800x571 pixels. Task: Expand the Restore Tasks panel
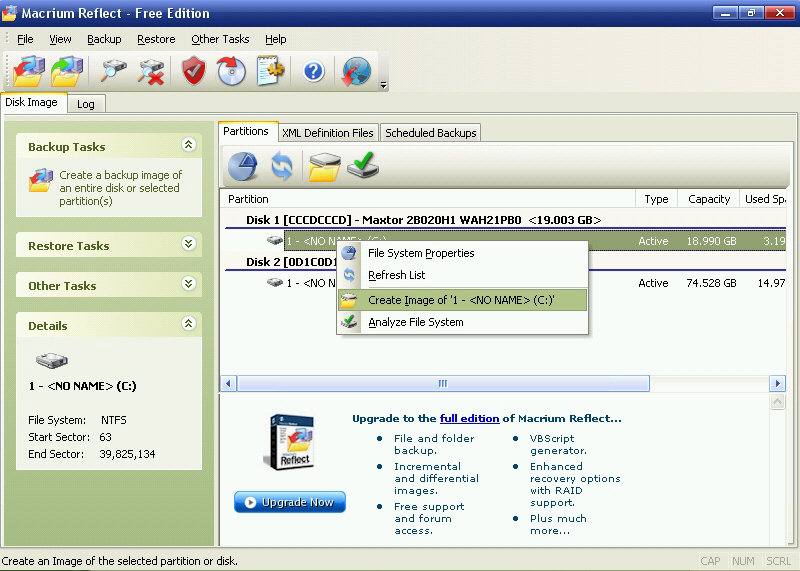[188, 243]
